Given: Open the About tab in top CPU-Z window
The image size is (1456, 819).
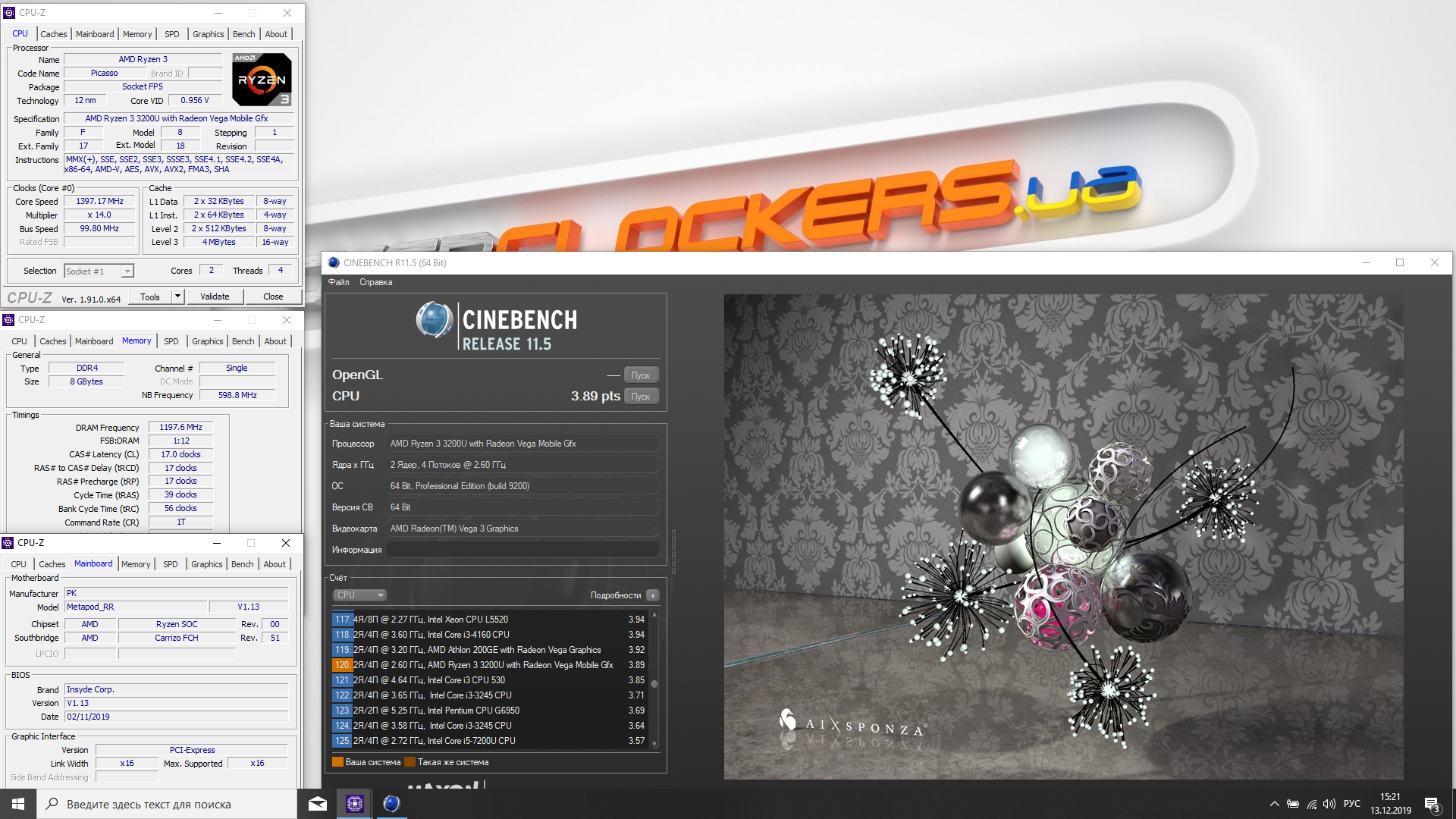Looking at the screenshot, I should tap(276, 34).
